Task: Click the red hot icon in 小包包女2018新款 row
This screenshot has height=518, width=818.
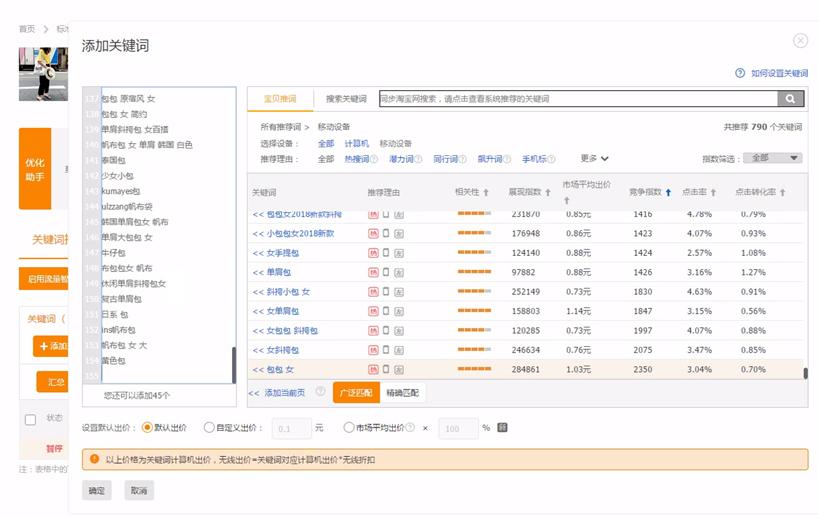Action: click(x=373, y=233)
